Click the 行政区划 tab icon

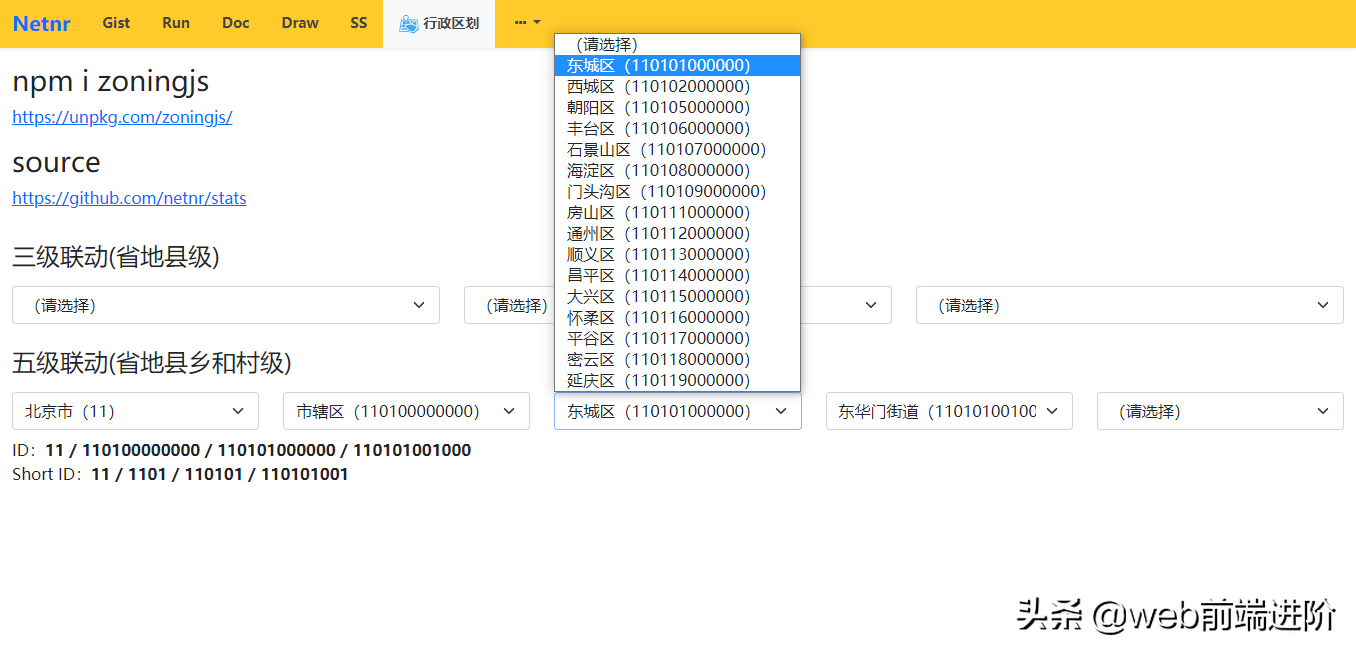408,24
